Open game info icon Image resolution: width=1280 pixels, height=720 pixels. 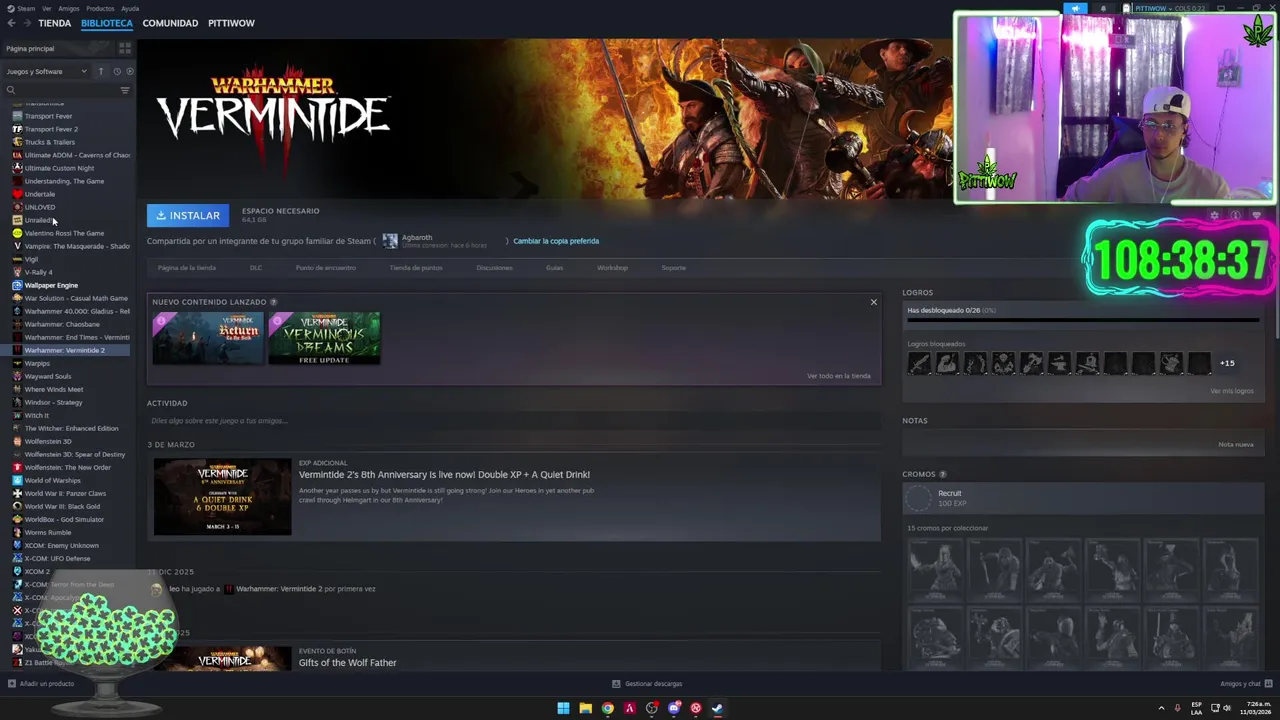[x=1235, y=215]
